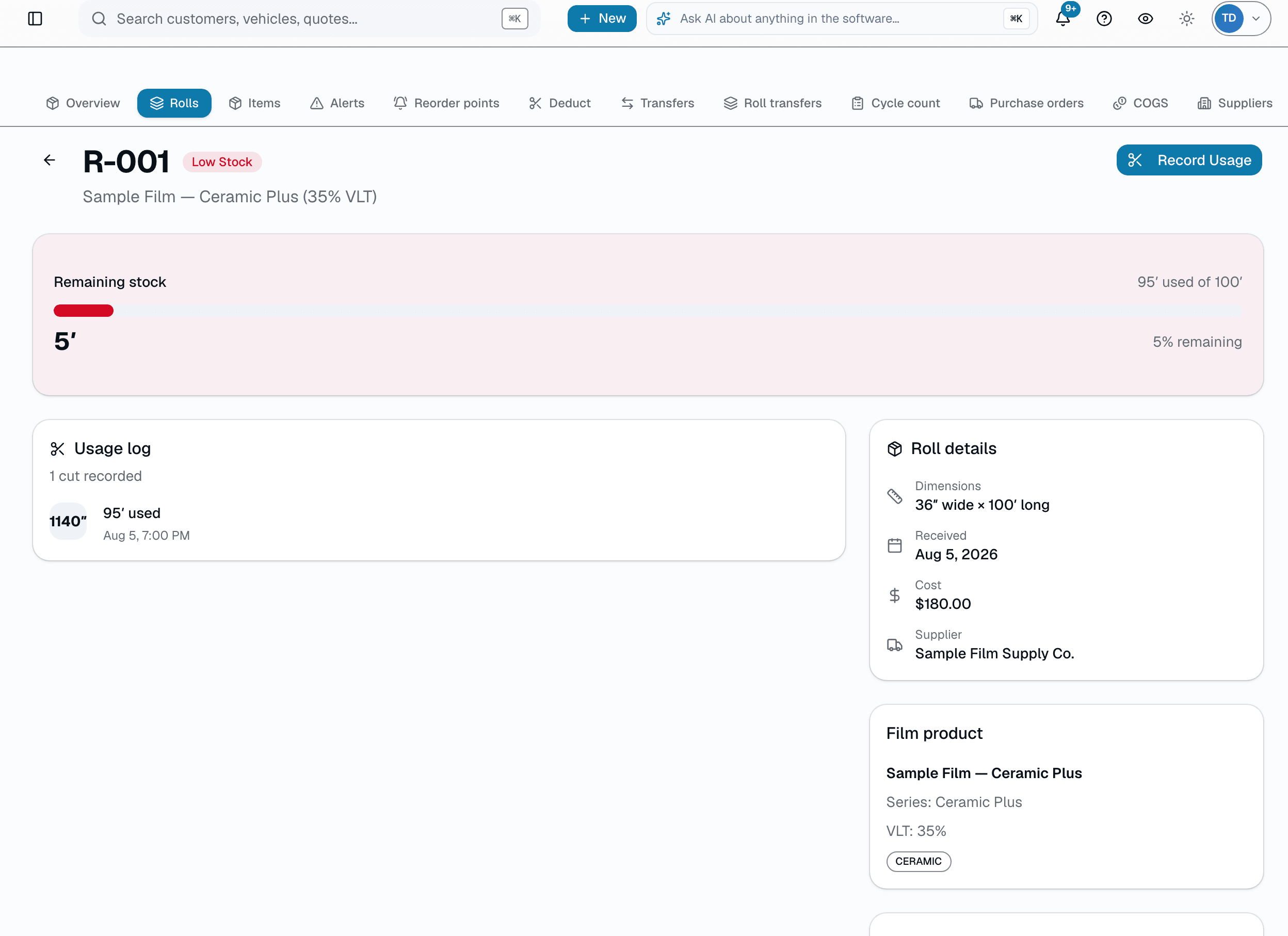
Task: Switch to the Items tab
Action: point(254,103)
